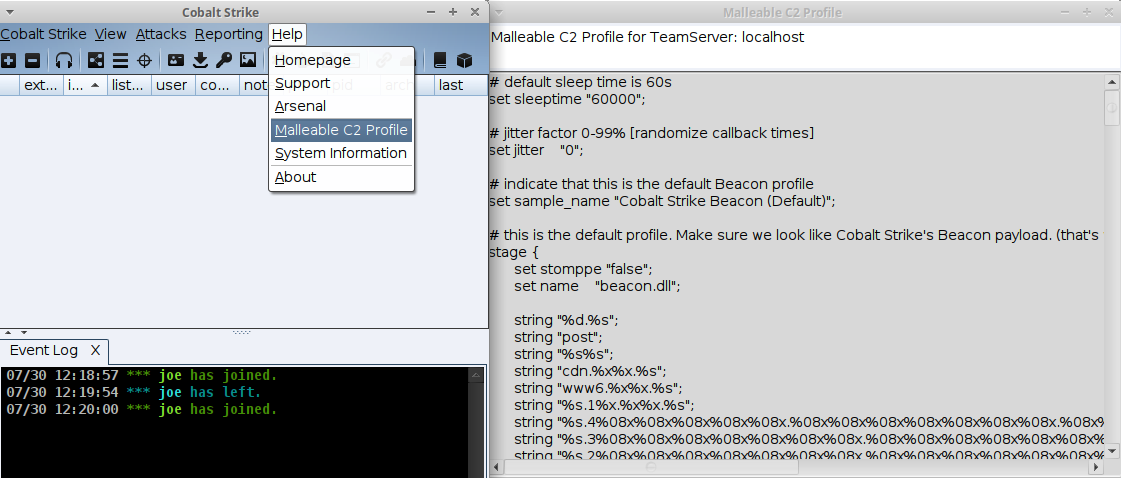This screenshot has height=478, width=1121.
Task: Click the connect to team server plus icon
Action: [x=9, y=61]
